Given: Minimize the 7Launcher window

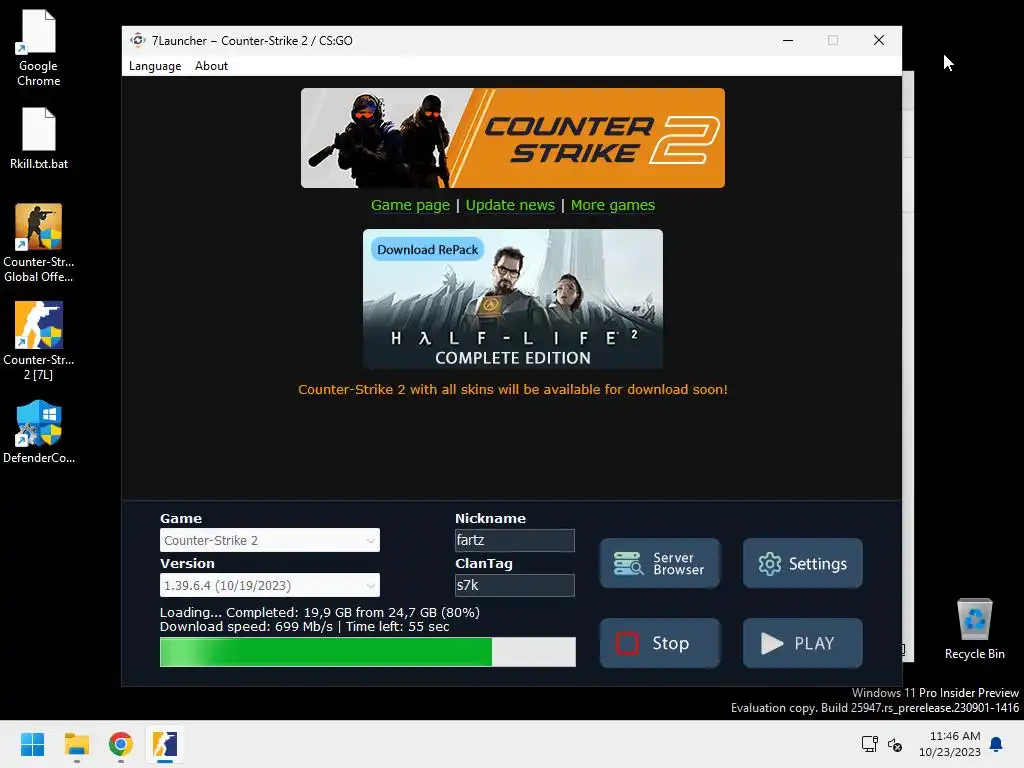Looking at the screenshot, I should (x=788, y=40).
